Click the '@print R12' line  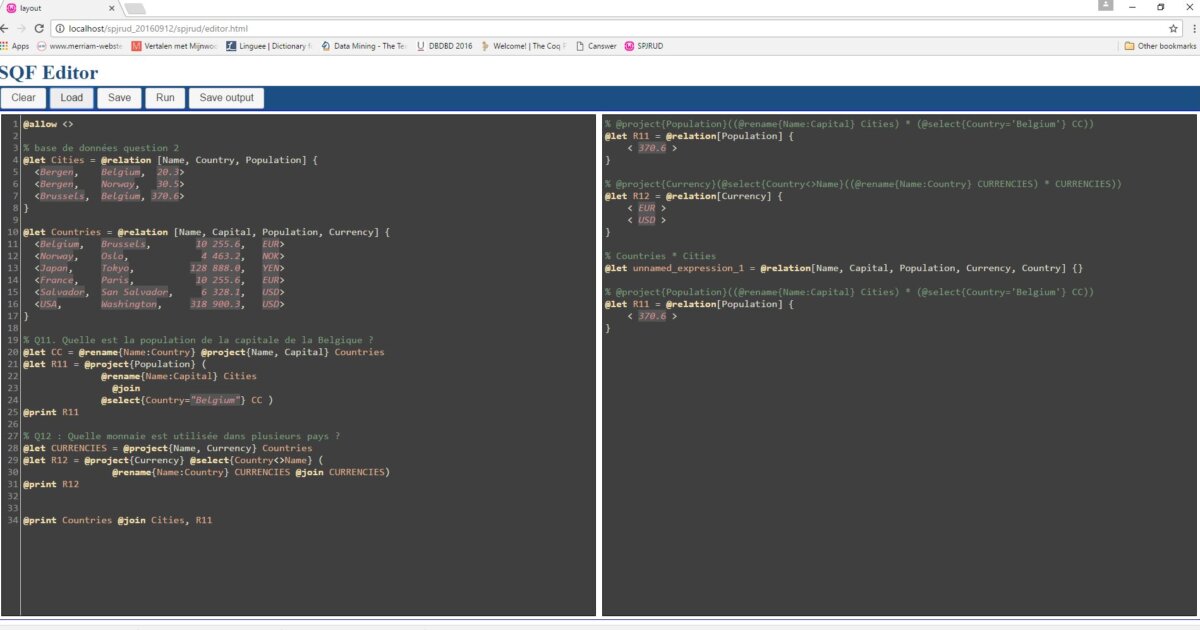51,484
